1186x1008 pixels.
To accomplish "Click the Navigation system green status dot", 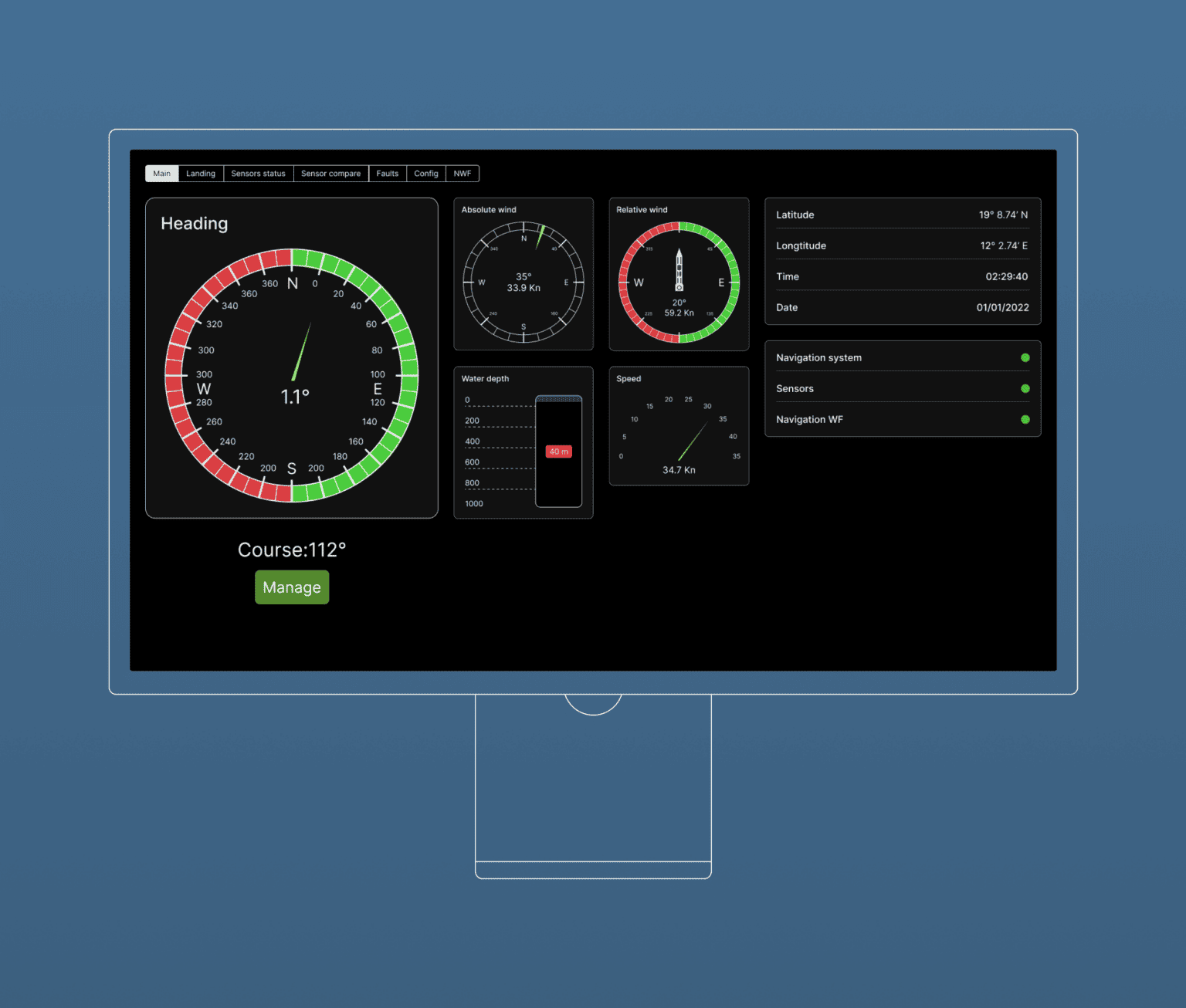I will (1025, 357).
